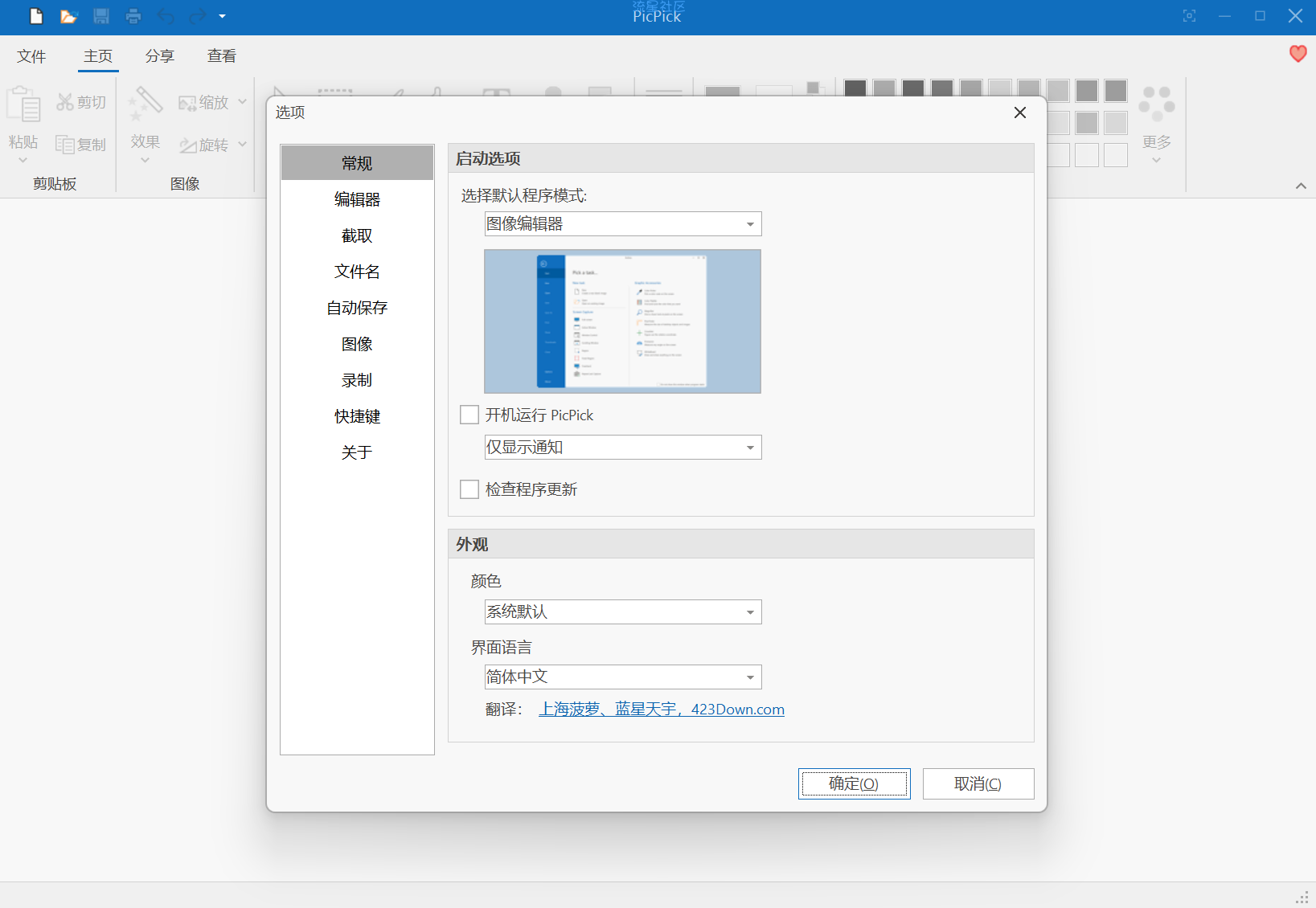This screenshot has height=908, width=1316.
Task: Enable the 开机运行 PicPick checkbox
Action: [469, 415]
